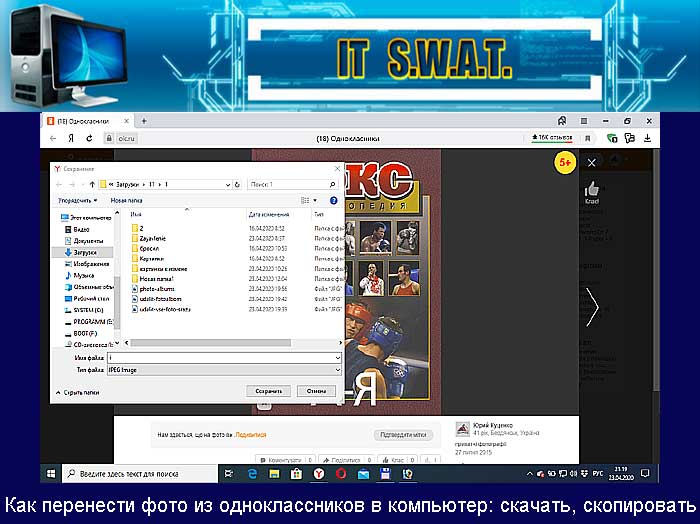Screen dimensions: 700x524
Task: Open Task View on the taskbar
Action: [x=229, y=474]
